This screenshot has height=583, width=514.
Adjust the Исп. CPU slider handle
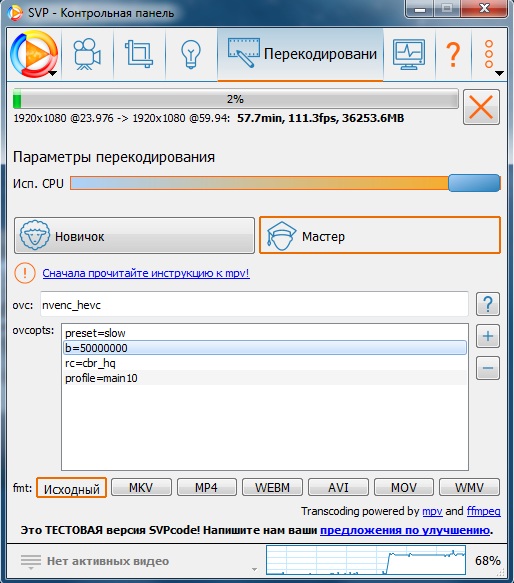tap(474, 183)
